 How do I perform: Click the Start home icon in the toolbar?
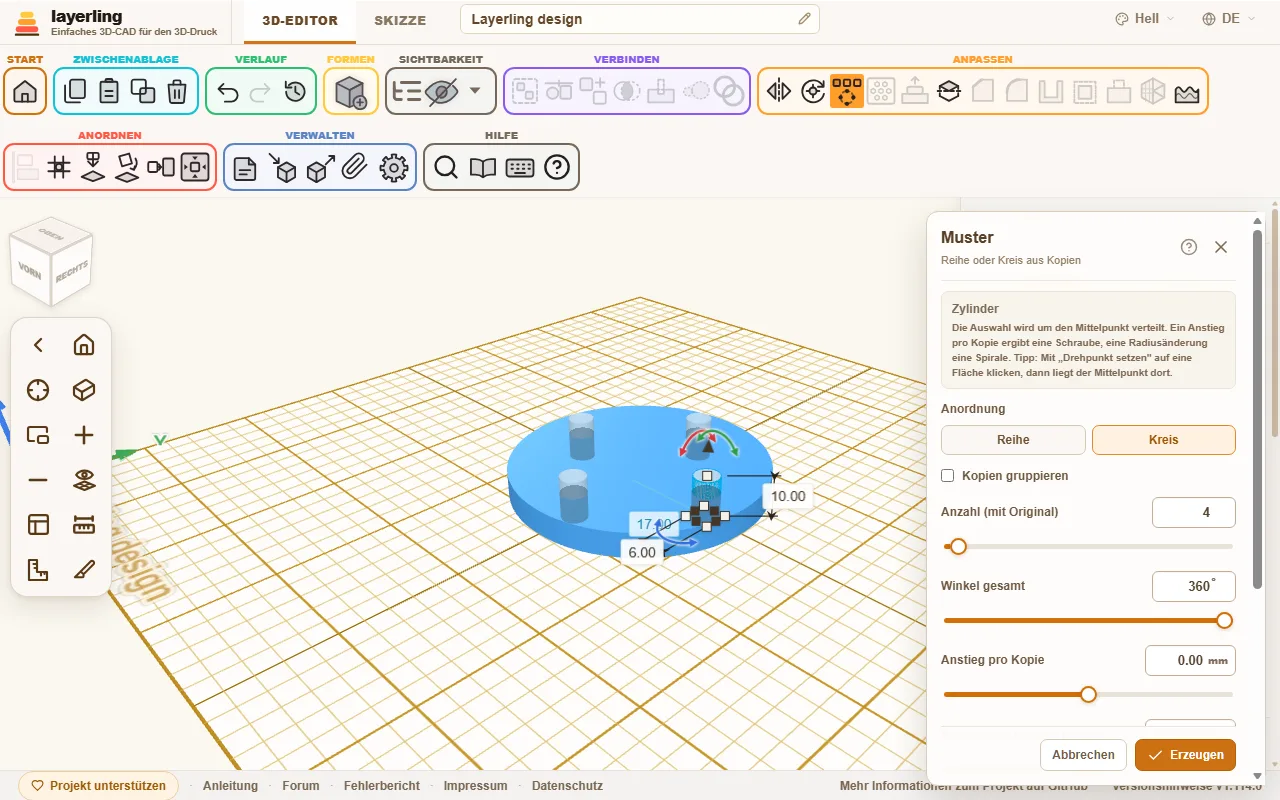[25, 91]
